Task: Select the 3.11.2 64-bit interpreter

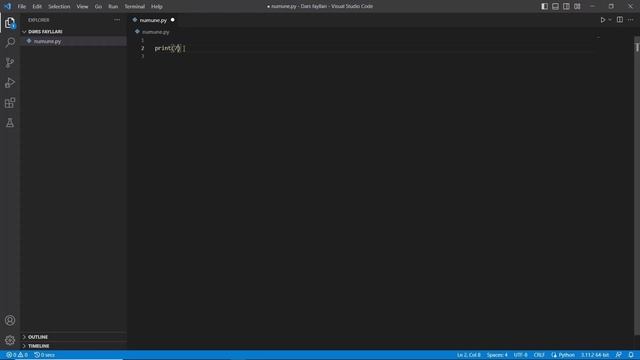Action: 595,355
